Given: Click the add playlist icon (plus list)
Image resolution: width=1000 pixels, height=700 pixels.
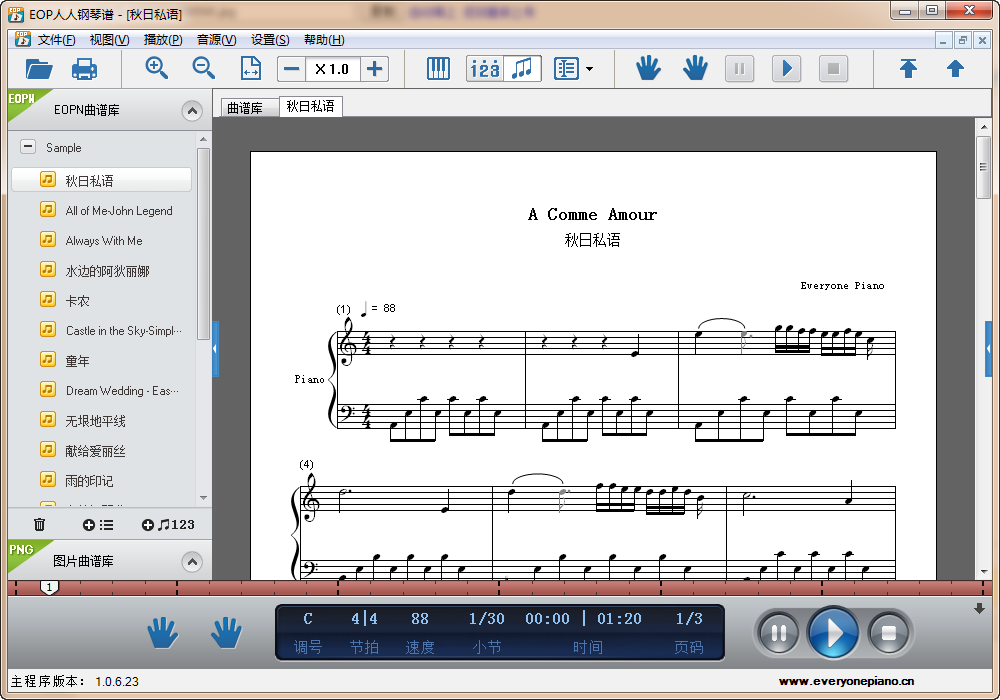Looking at the screenshot, I should [98, 525].
